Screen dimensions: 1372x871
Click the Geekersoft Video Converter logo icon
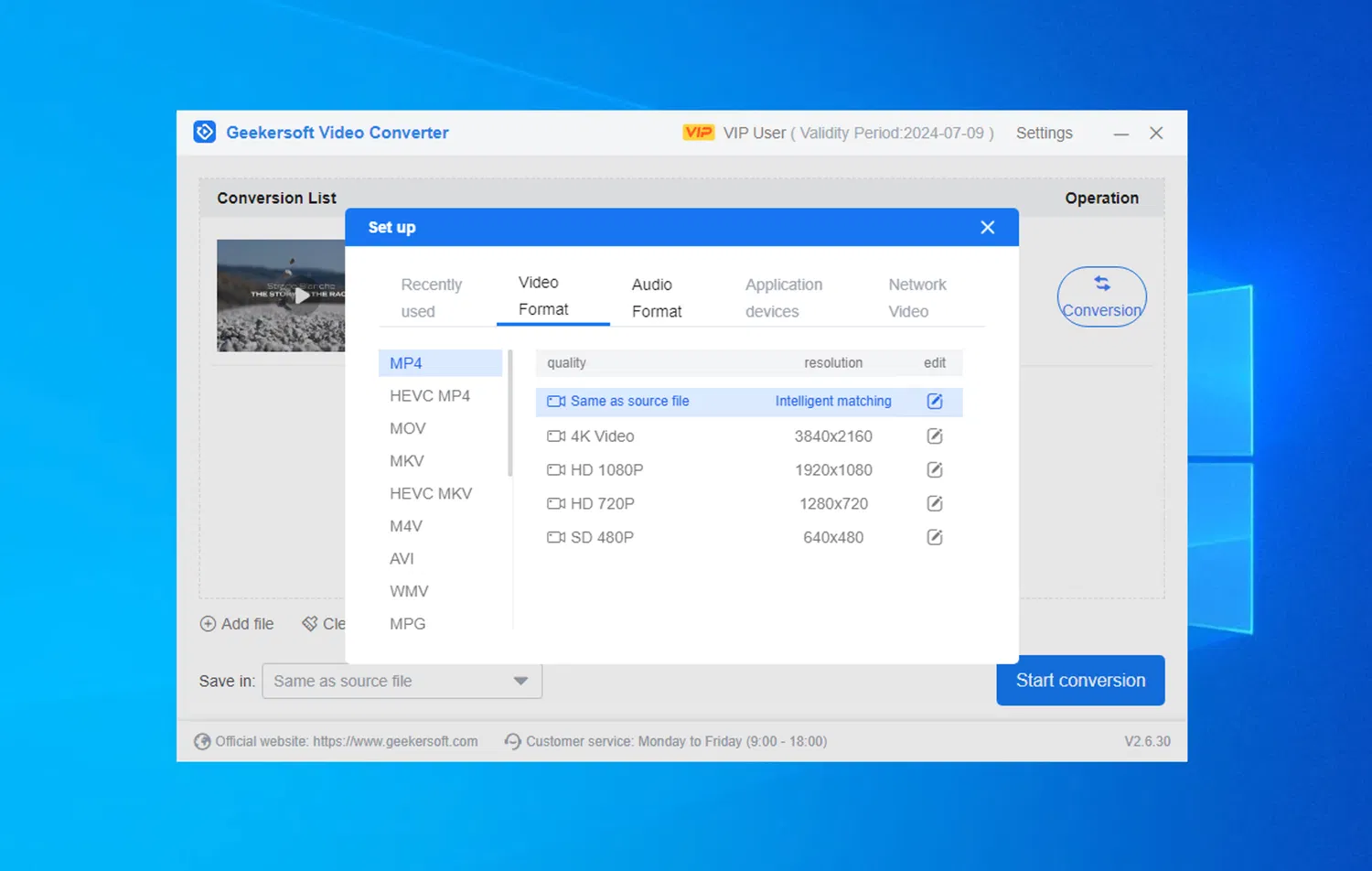(205, 133)
